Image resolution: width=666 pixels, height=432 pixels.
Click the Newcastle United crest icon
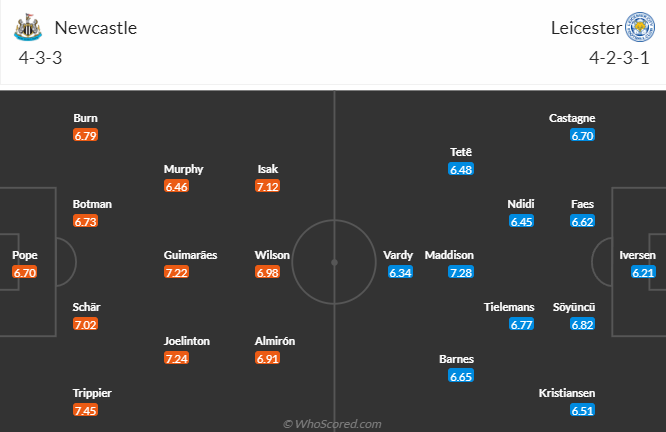pyautogui.click(x=28, y=27)
